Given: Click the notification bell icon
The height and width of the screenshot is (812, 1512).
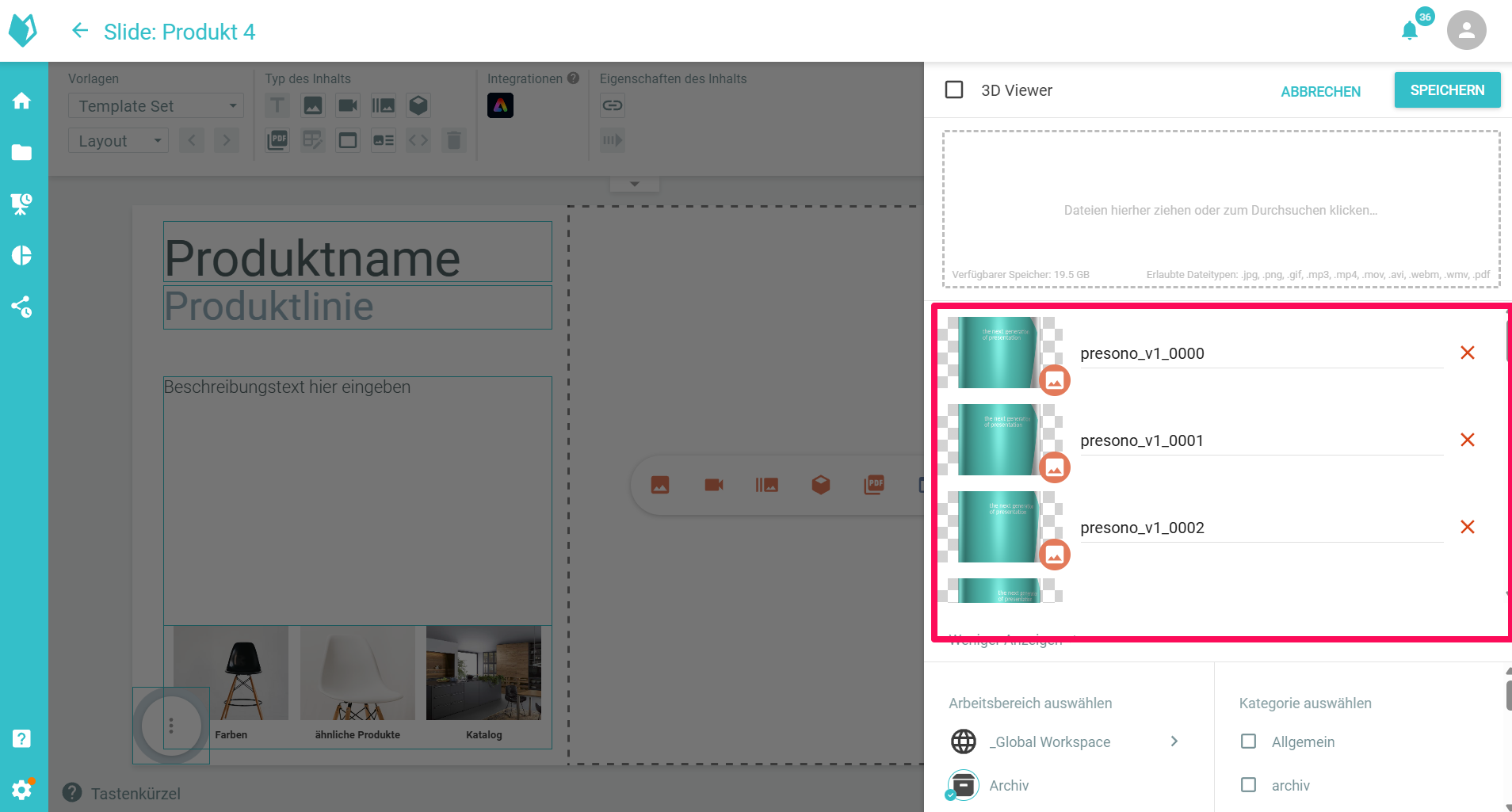Looking at the screenshot, I should point(1409,31).
